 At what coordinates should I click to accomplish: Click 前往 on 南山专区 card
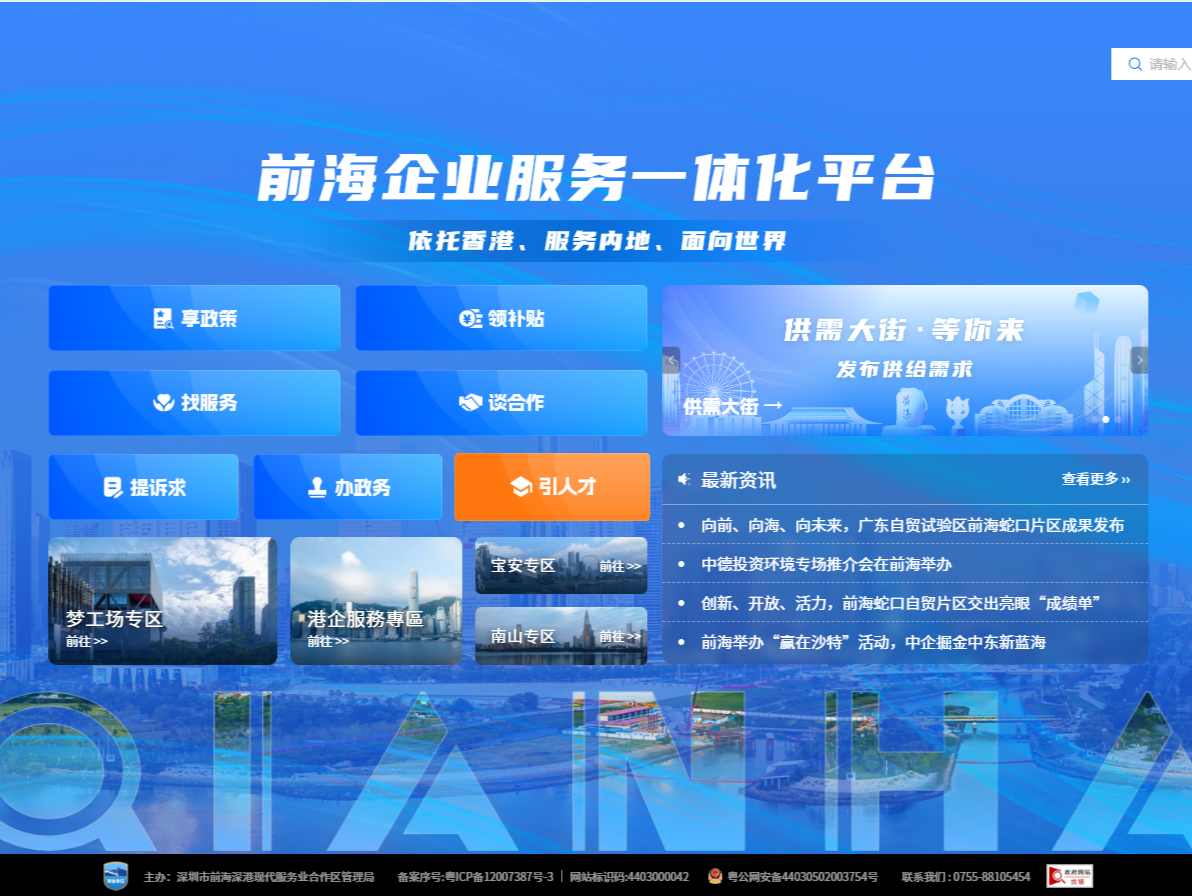click(620, 637)
